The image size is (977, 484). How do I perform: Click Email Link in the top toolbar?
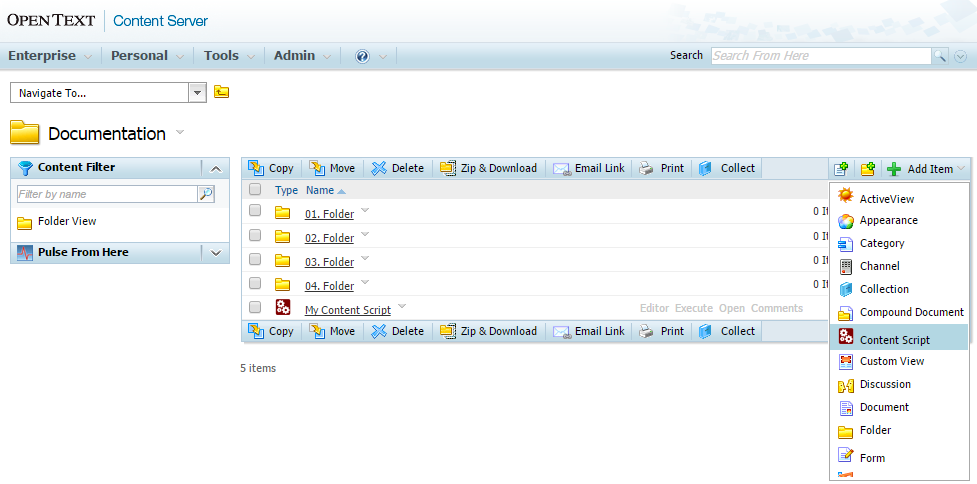click(x=589, y=168)
